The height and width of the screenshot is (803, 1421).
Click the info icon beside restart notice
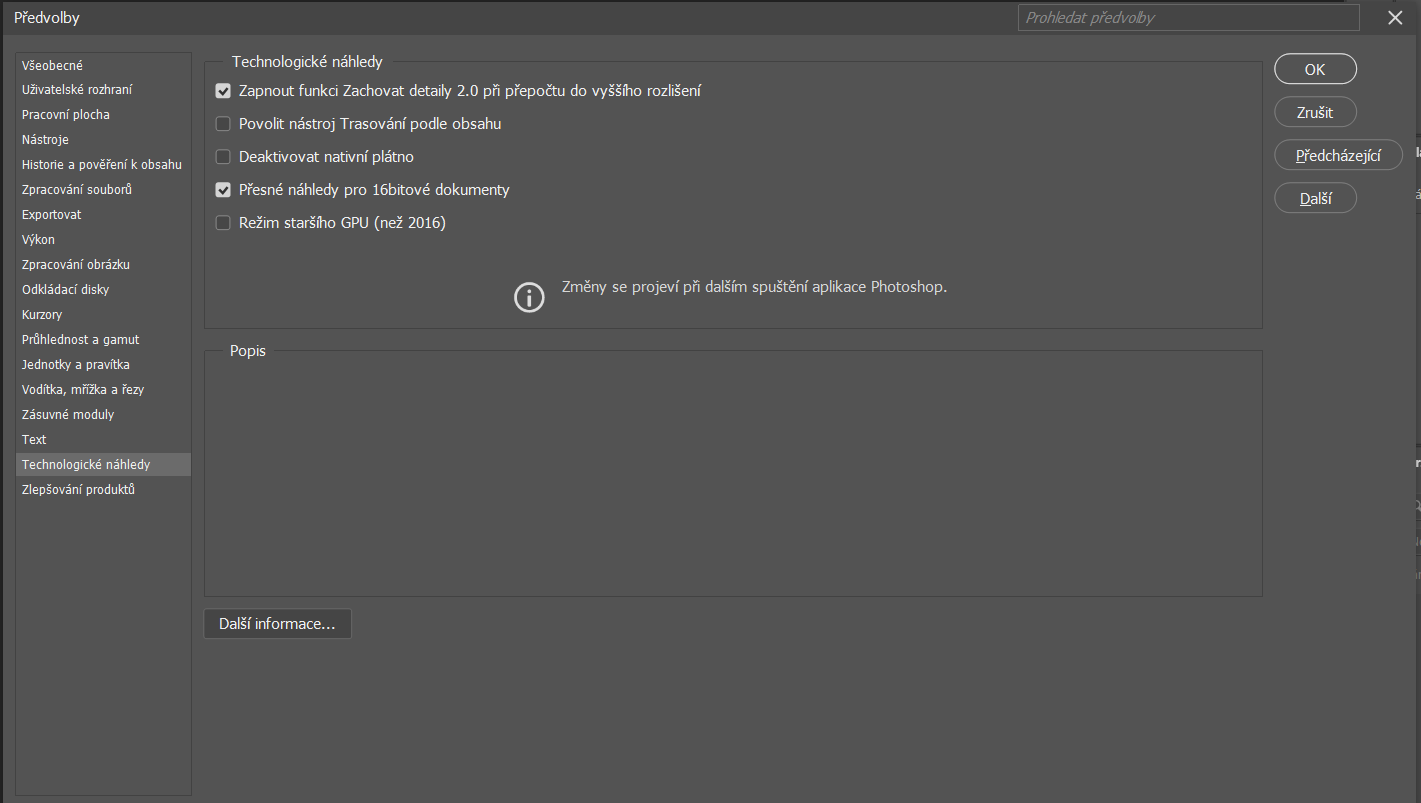(529, 297)
